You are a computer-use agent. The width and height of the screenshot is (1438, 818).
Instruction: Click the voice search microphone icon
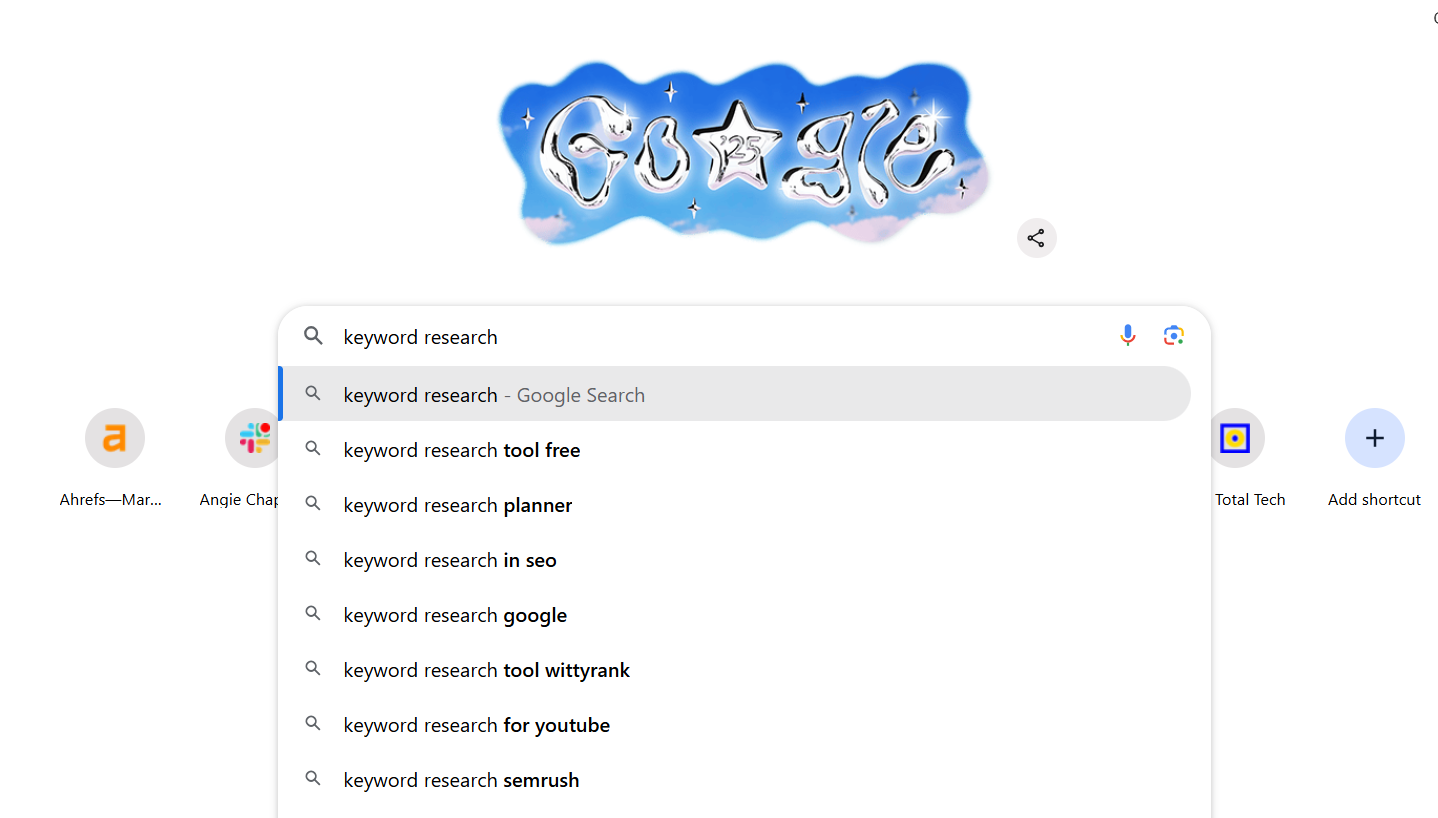tap(1128, 336)
